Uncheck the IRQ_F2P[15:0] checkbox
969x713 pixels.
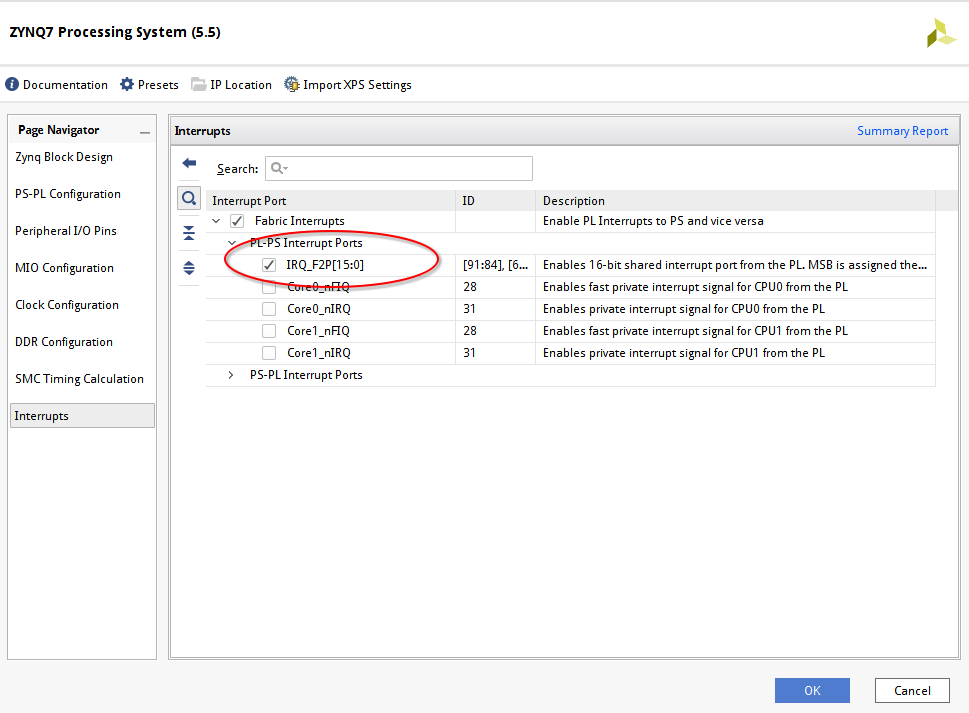coord(269,265)
